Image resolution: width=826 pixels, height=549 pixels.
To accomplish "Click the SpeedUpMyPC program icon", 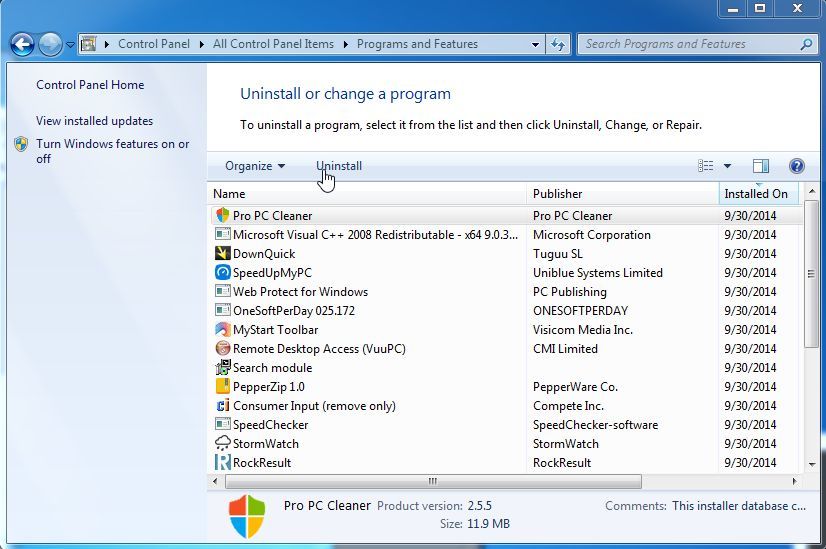I will pos(223,272).
